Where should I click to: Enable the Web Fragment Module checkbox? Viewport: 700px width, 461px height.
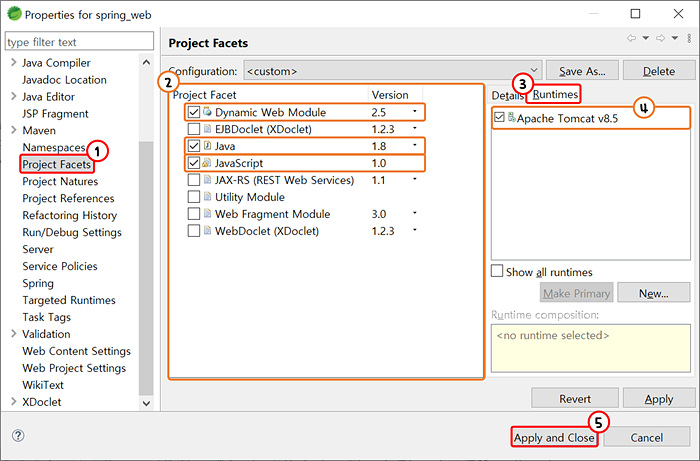tap(194, 214)
